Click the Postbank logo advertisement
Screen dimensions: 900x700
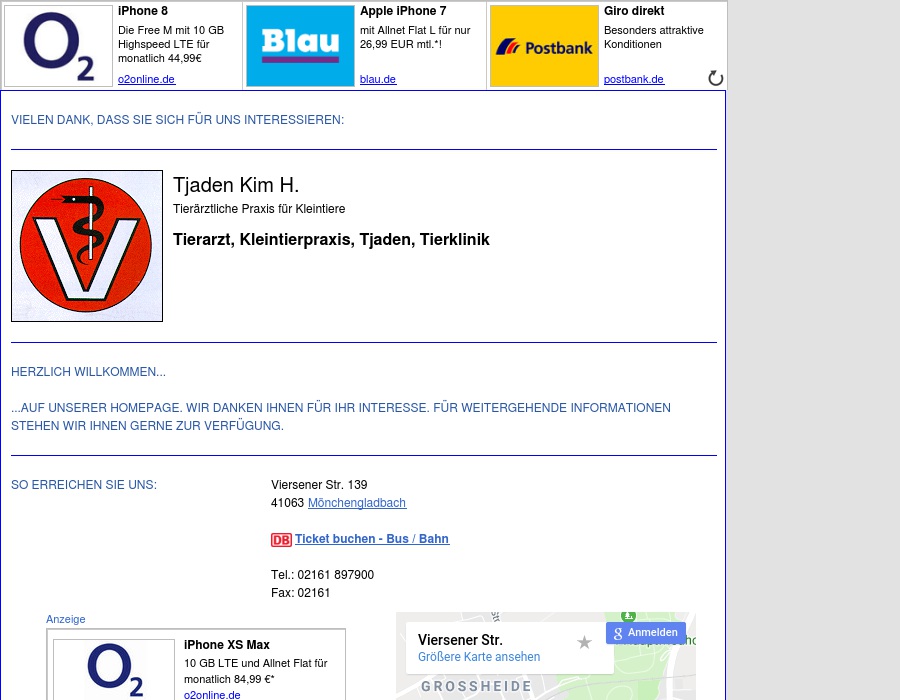pos(544,46)
